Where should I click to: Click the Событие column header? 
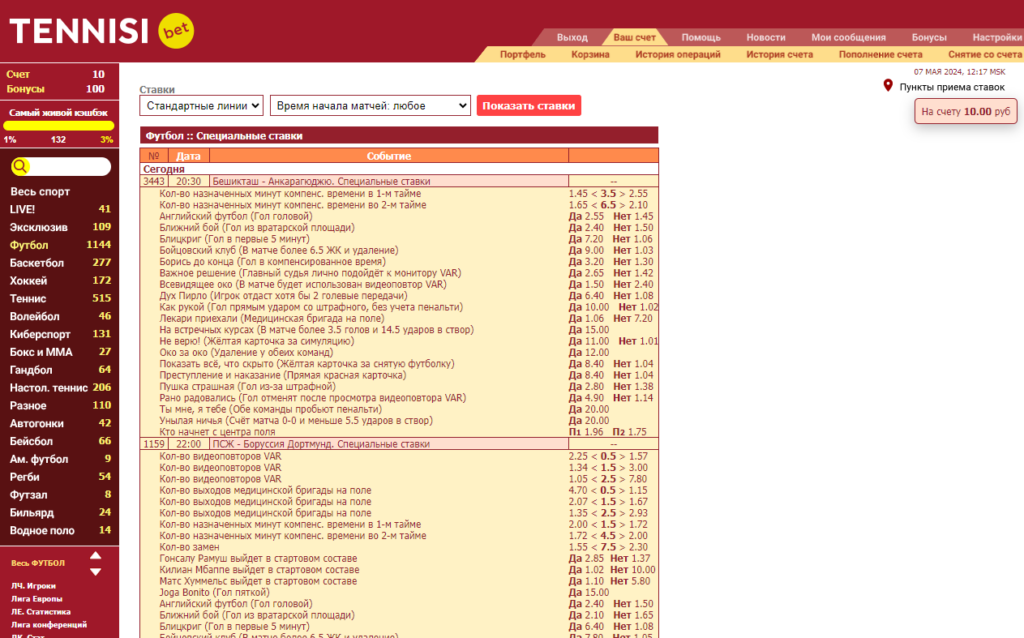[389, 156]
